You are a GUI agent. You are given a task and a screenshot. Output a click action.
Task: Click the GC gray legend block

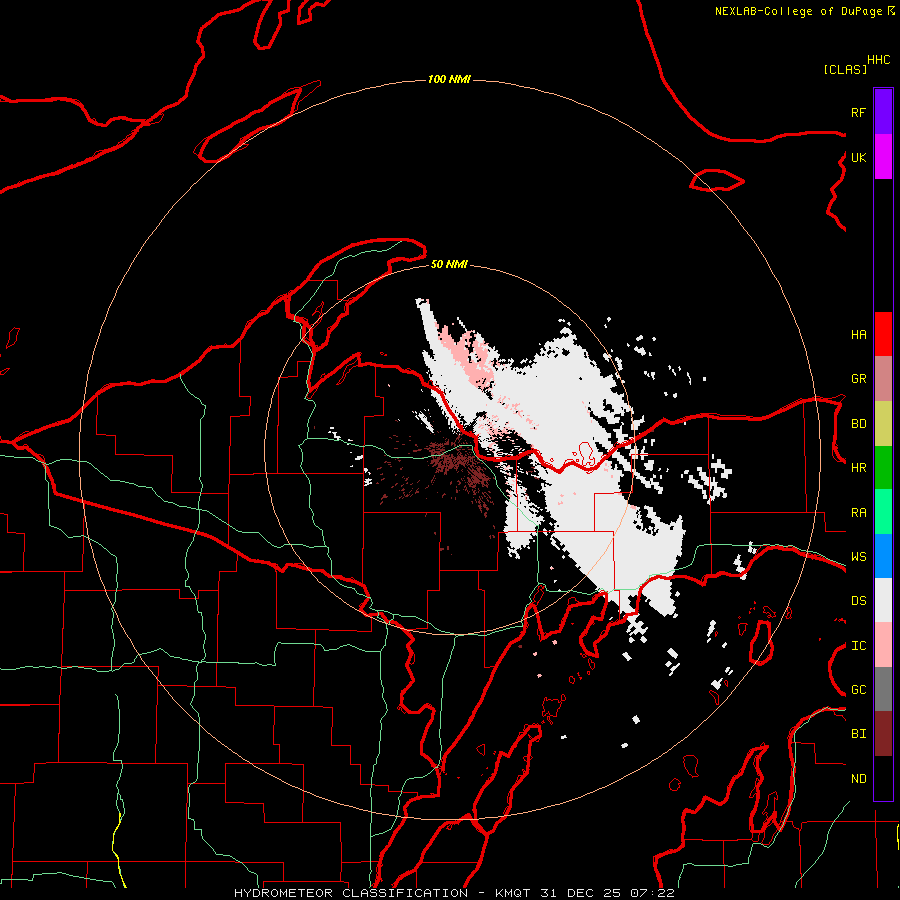(883, 689)
